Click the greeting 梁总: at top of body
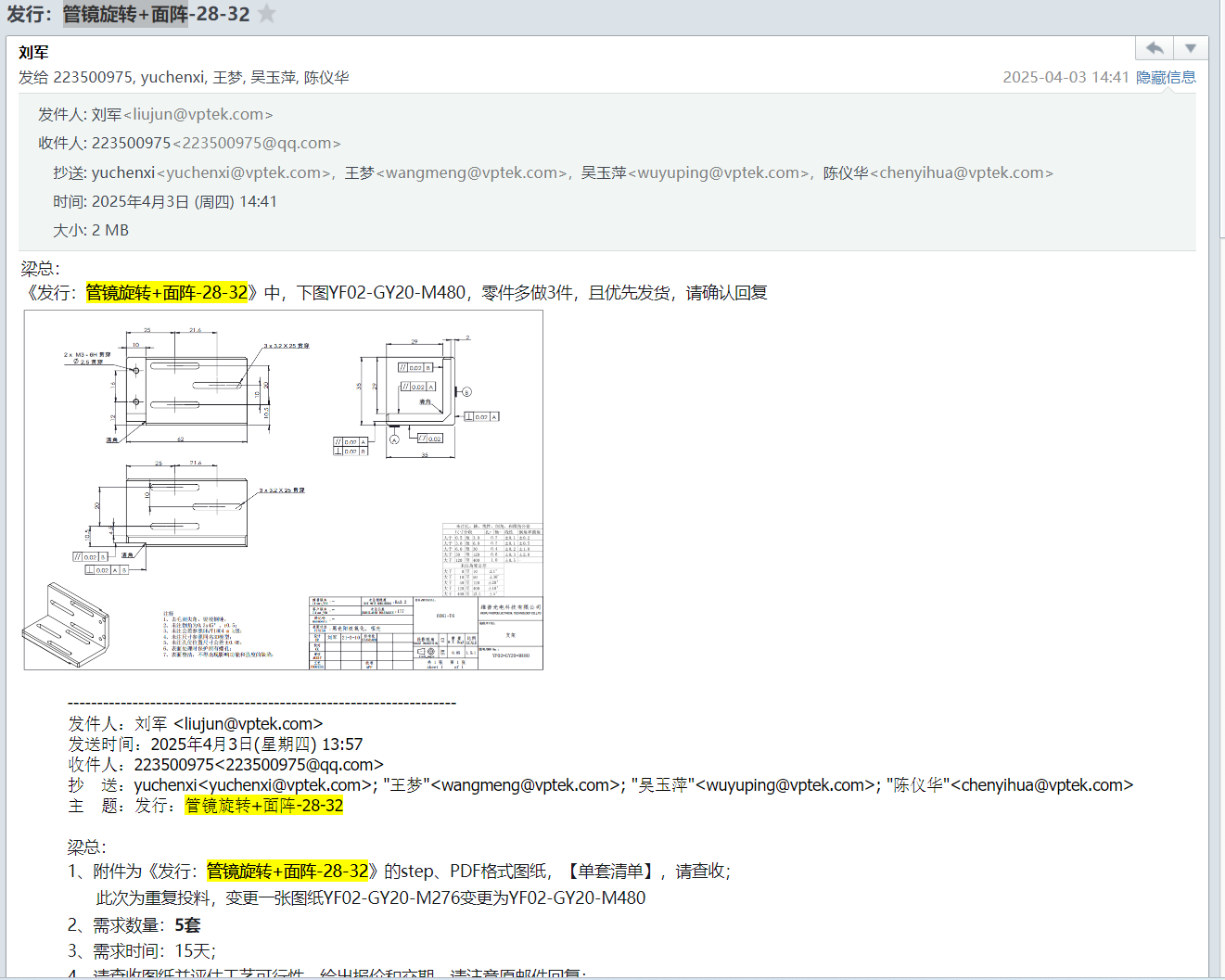This screenshot has height=980, width=1225. click(41, 269)
